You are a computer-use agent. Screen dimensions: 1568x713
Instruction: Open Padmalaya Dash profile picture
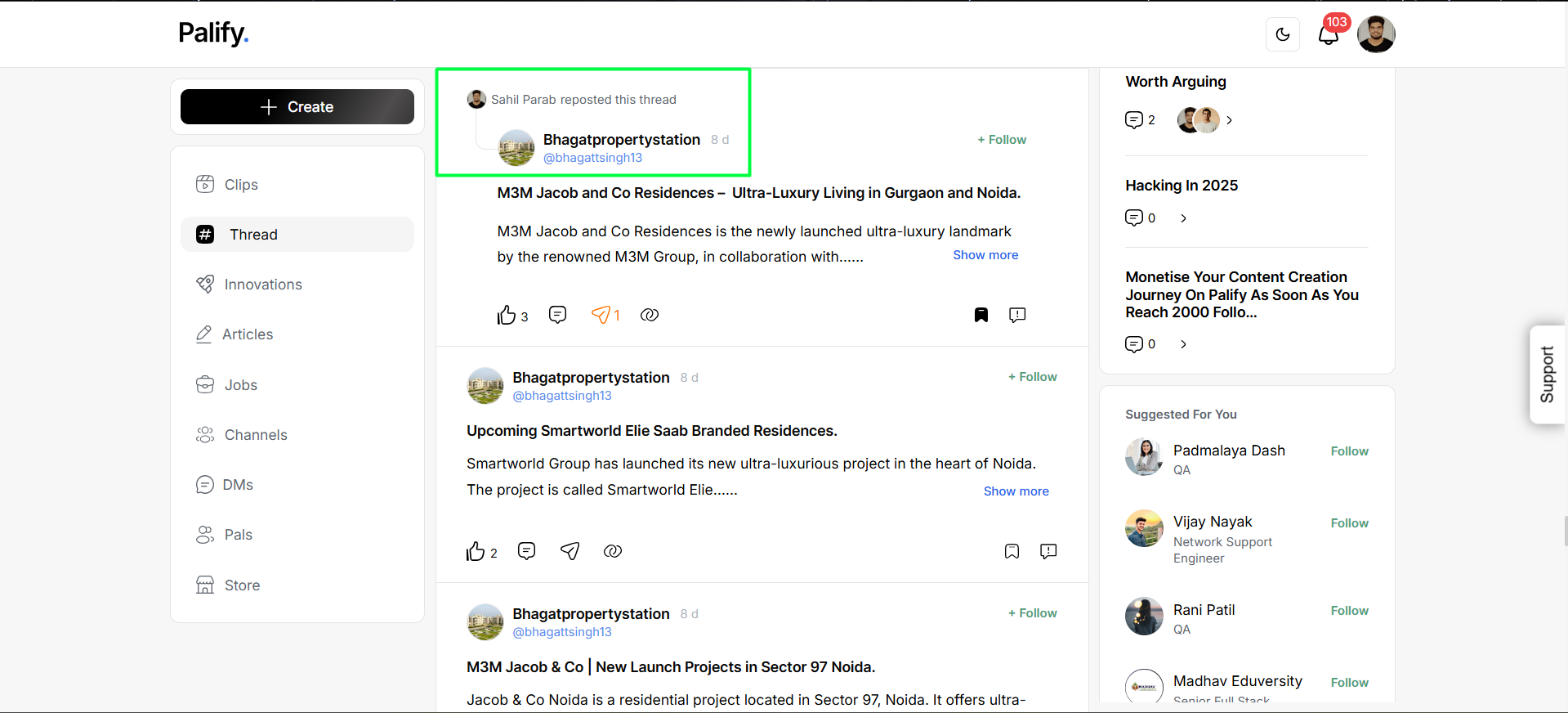click(x=1144, y=457)
